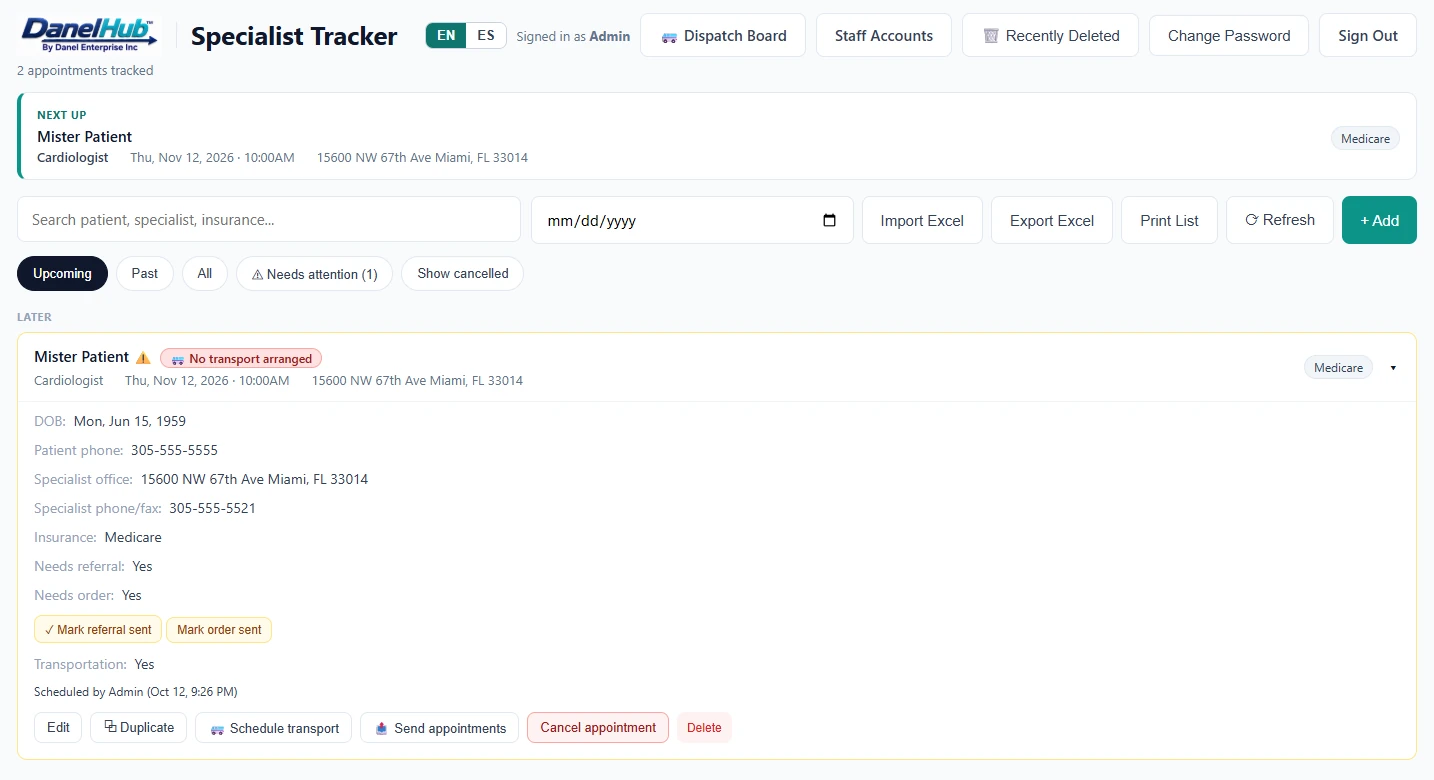Click Medicare badge in Next Up card
The width and height of the screenshot is (1434, 780).
coord(1365,138)
